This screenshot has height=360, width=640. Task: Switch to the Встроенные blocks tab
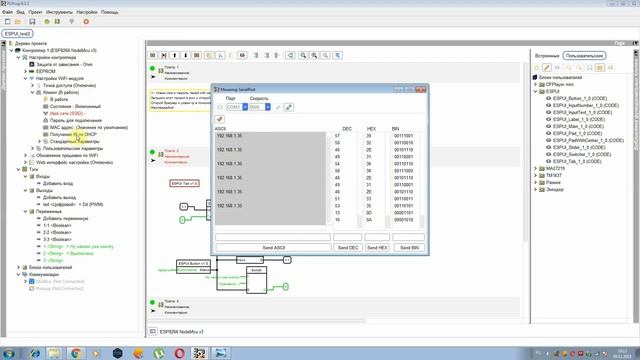tap(547, 56)
